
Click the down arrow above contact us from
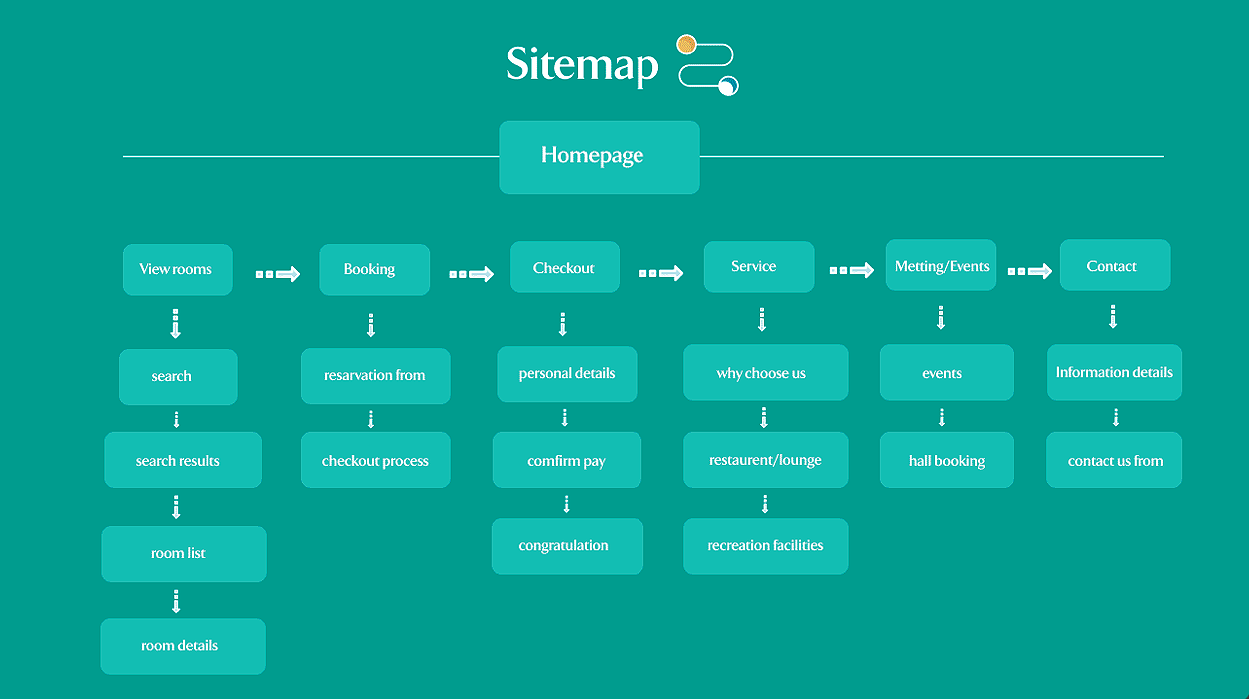tap(1116, 417)
